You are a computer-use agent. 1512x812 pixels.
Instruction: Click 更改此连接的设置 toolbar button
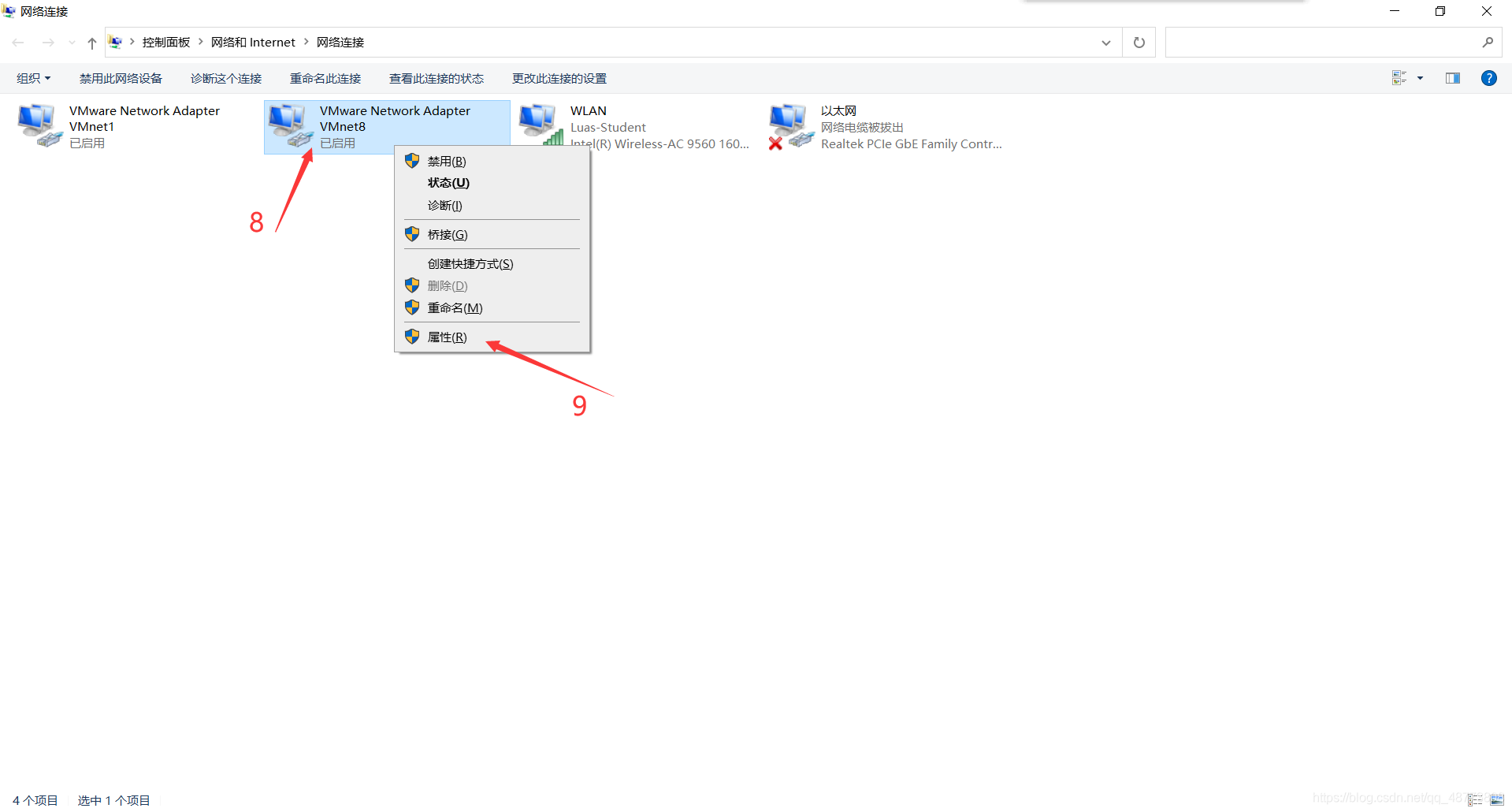coord(559,78)
